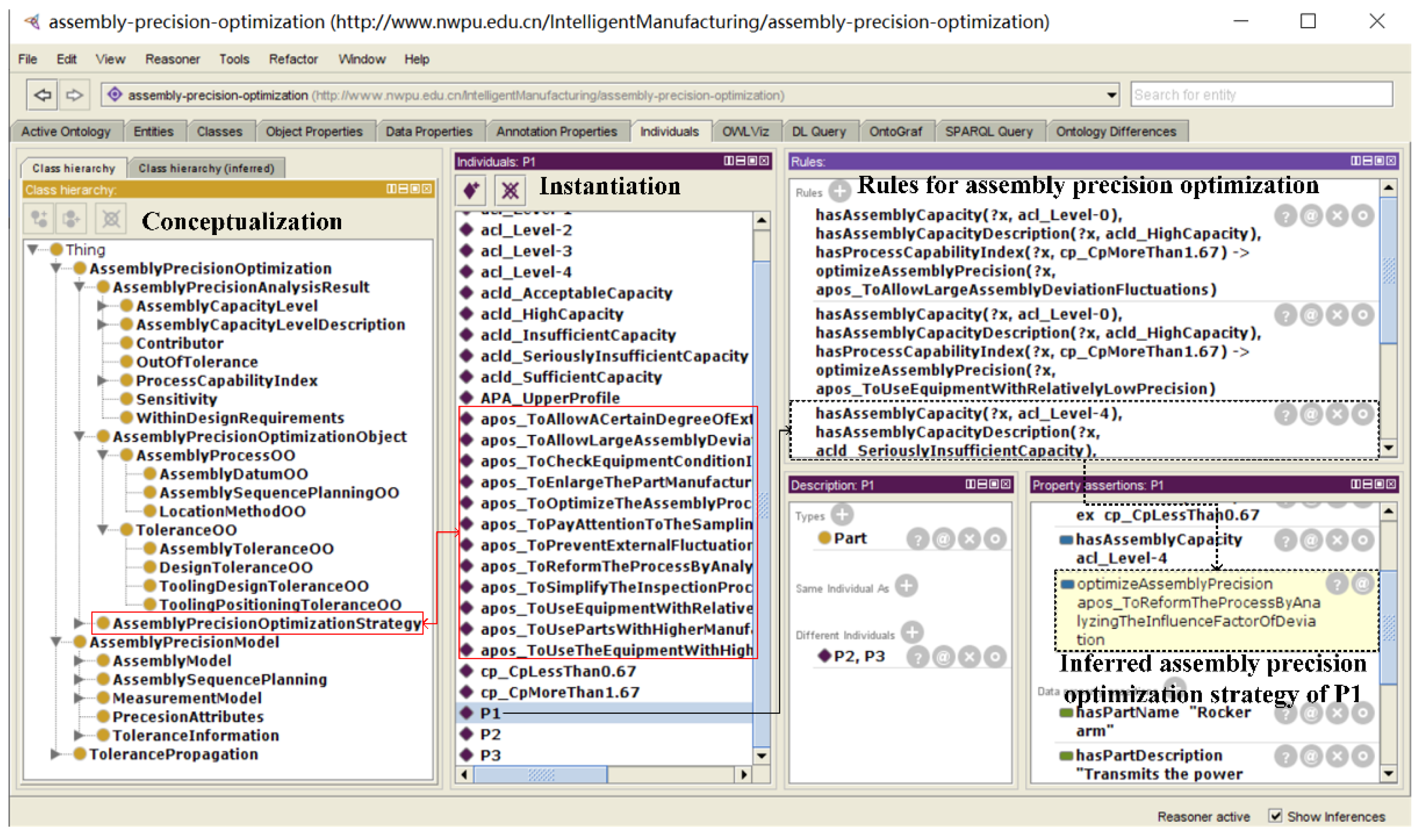The height and width of the screenshot is (840, 1418).
Task: Click the add individual diamond icon
Action: [471, 191]
